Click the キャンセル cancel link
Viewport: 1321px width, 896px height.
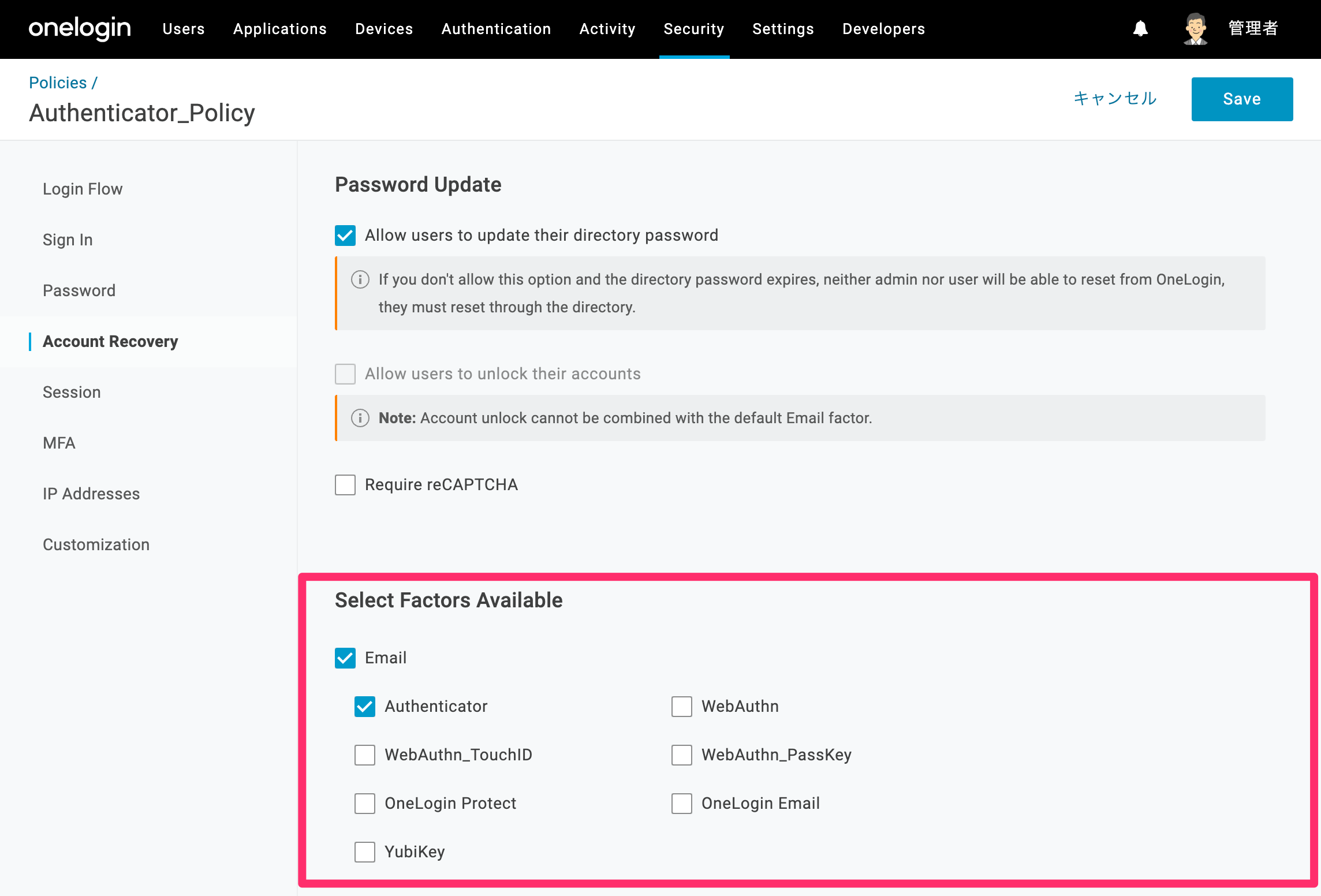[1115, 99]
